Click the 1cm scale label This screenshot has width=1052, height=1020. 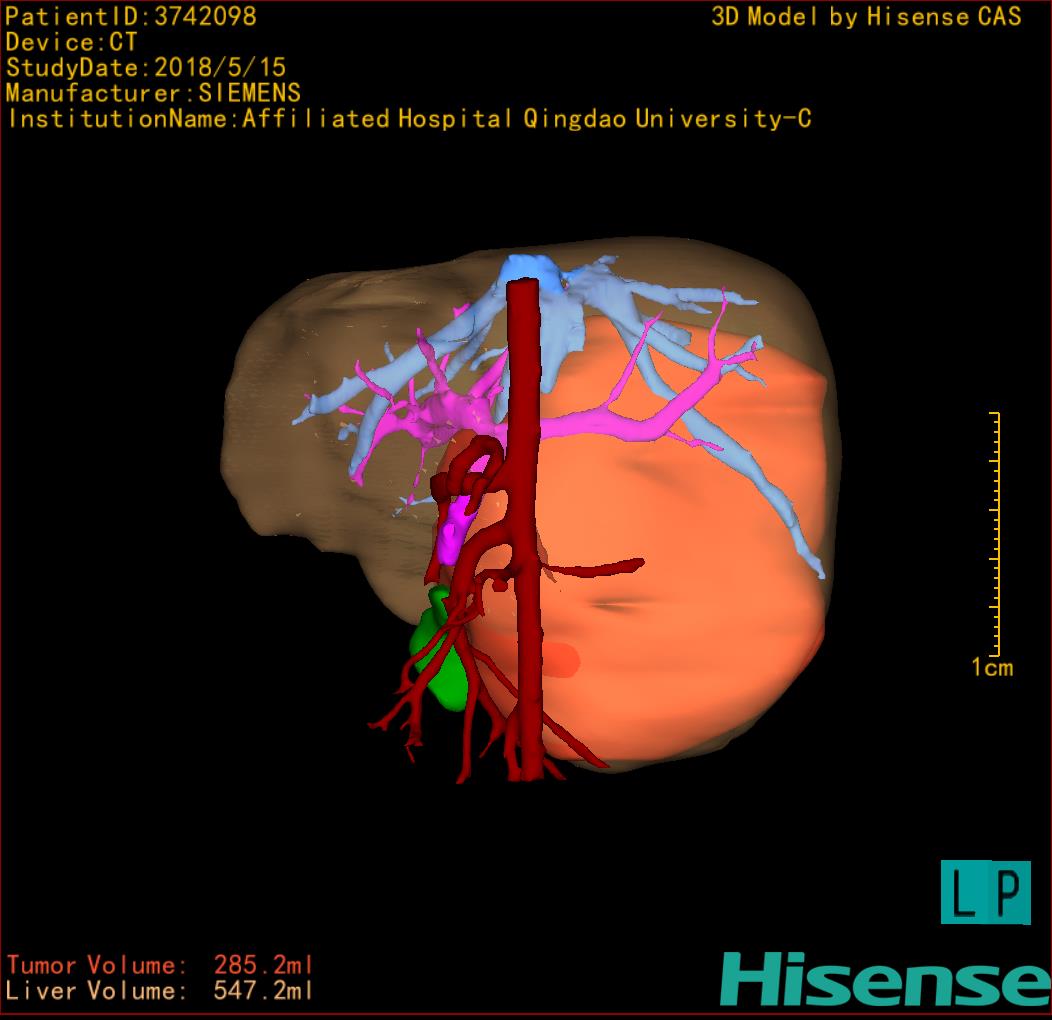992,668
